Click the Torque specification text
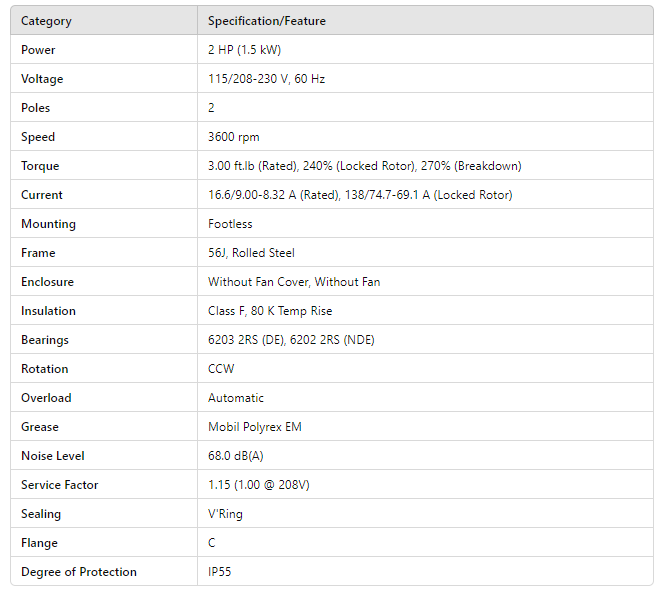 364,166
